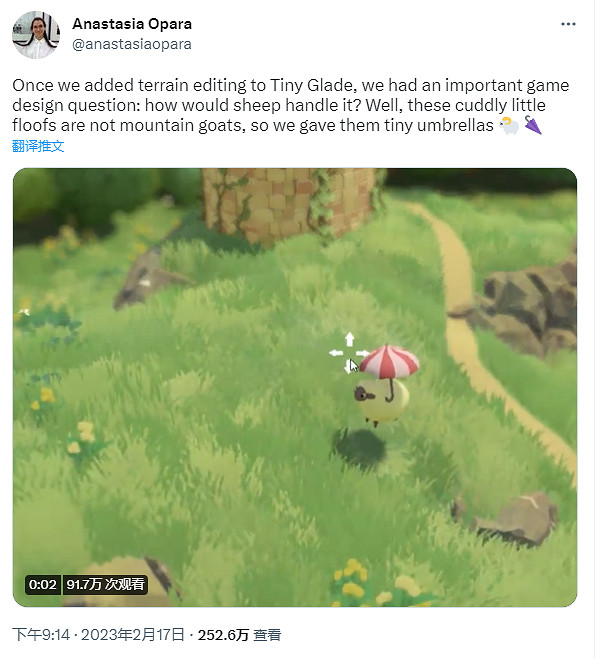596x658 pixels.
Task: Click the red striped umbrella in video
Action: pyautogui.click(x=389, y=363)
